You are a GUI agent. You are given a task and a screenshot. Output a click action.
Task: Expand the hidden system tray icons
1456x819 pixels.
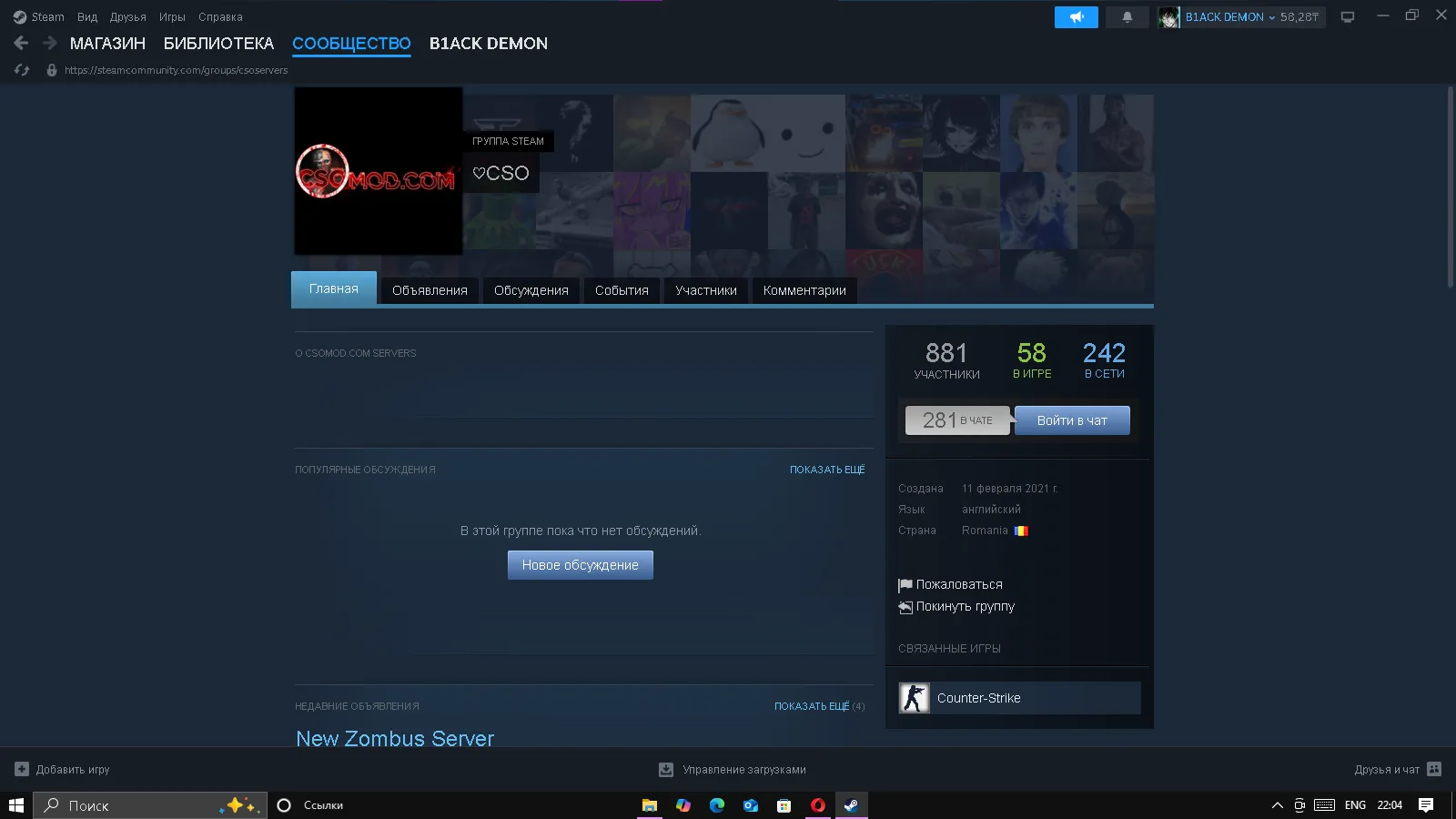(1278, 805)
